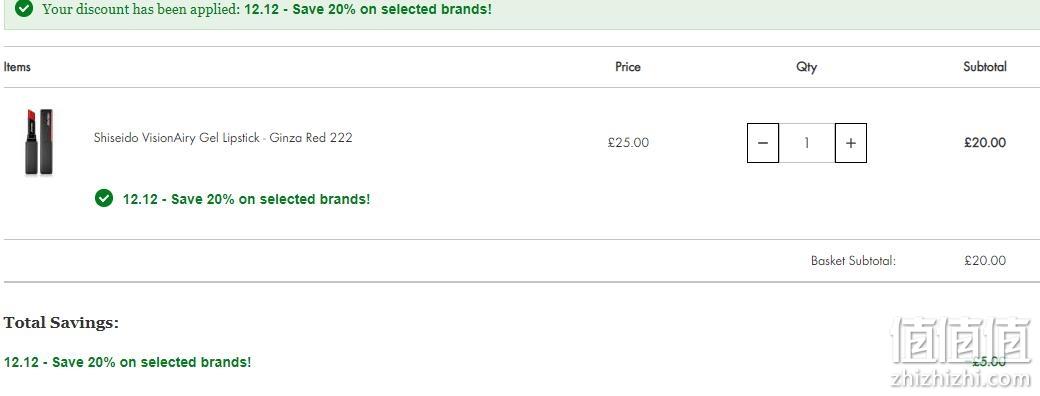Click the Basket Subtotal £20.00 amount
1040x396 pixels.
click(x=985, y=261)
